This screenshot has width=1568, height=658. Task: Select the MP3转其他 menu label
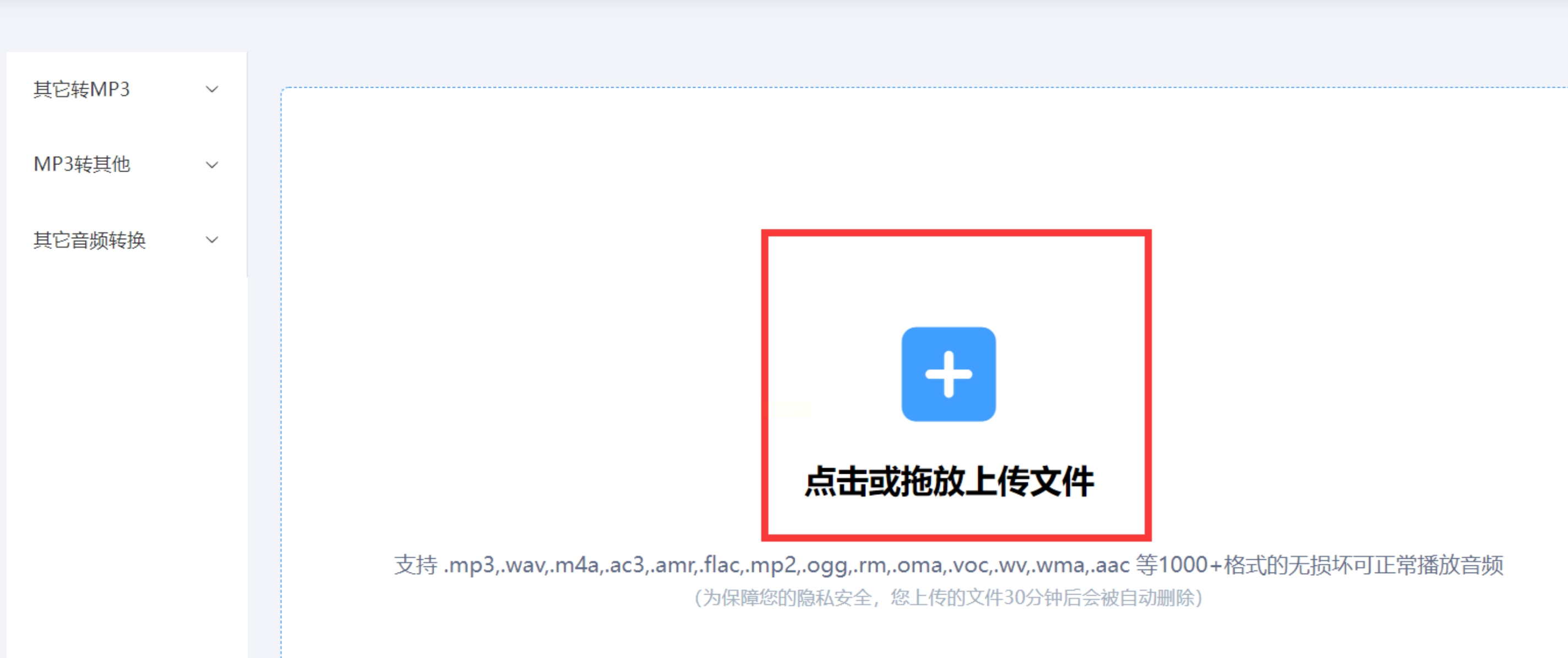tap(82, 164)
